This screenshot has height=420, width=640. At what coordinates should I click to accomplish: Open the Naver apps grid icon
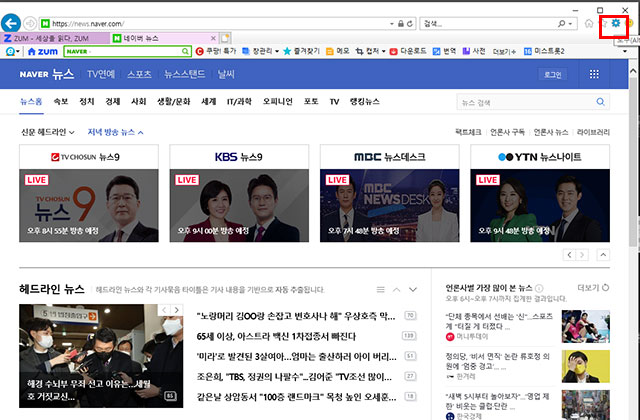pos(594,74)
